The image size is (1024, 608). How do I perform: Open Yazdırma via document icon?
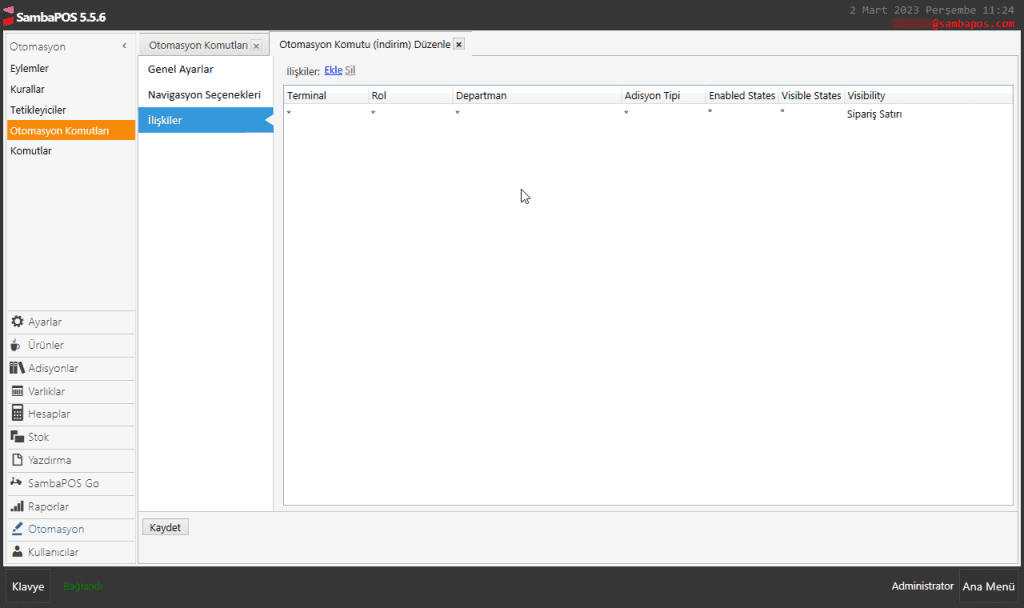[x=17, y=460]
